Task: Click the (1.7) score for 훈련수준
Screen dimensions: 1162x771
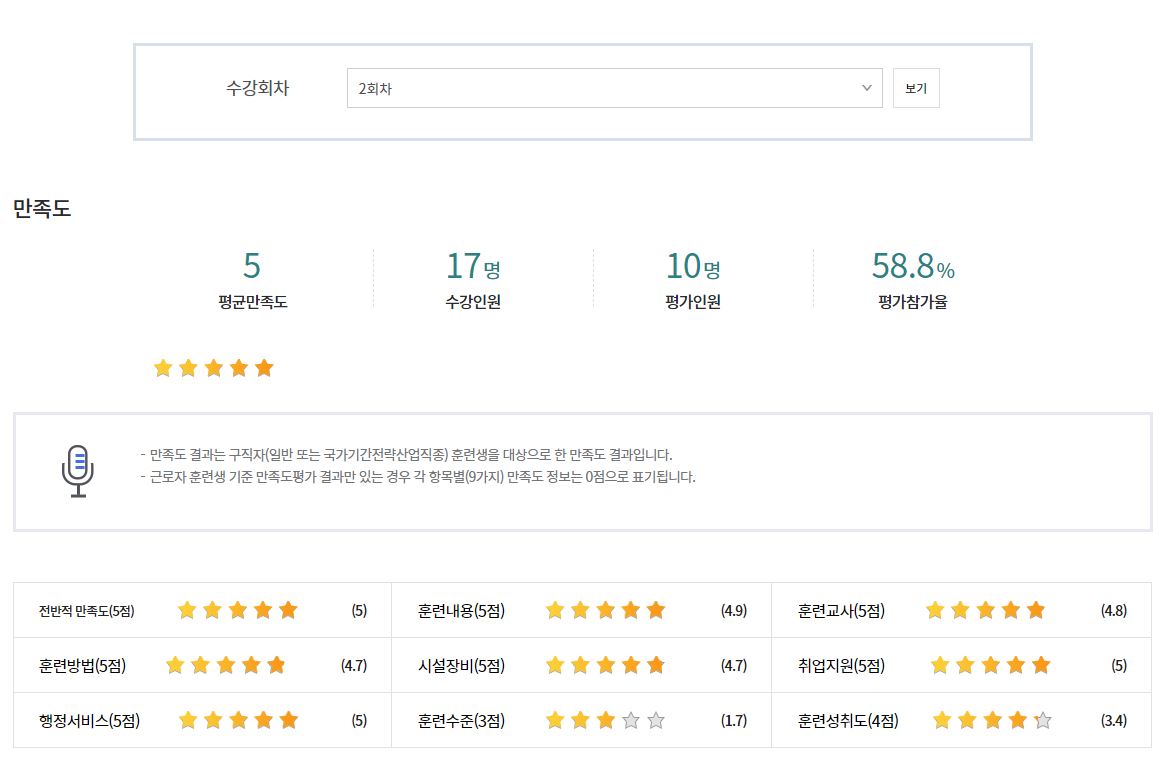Action: pyautogui.click(x=733, y=721)
